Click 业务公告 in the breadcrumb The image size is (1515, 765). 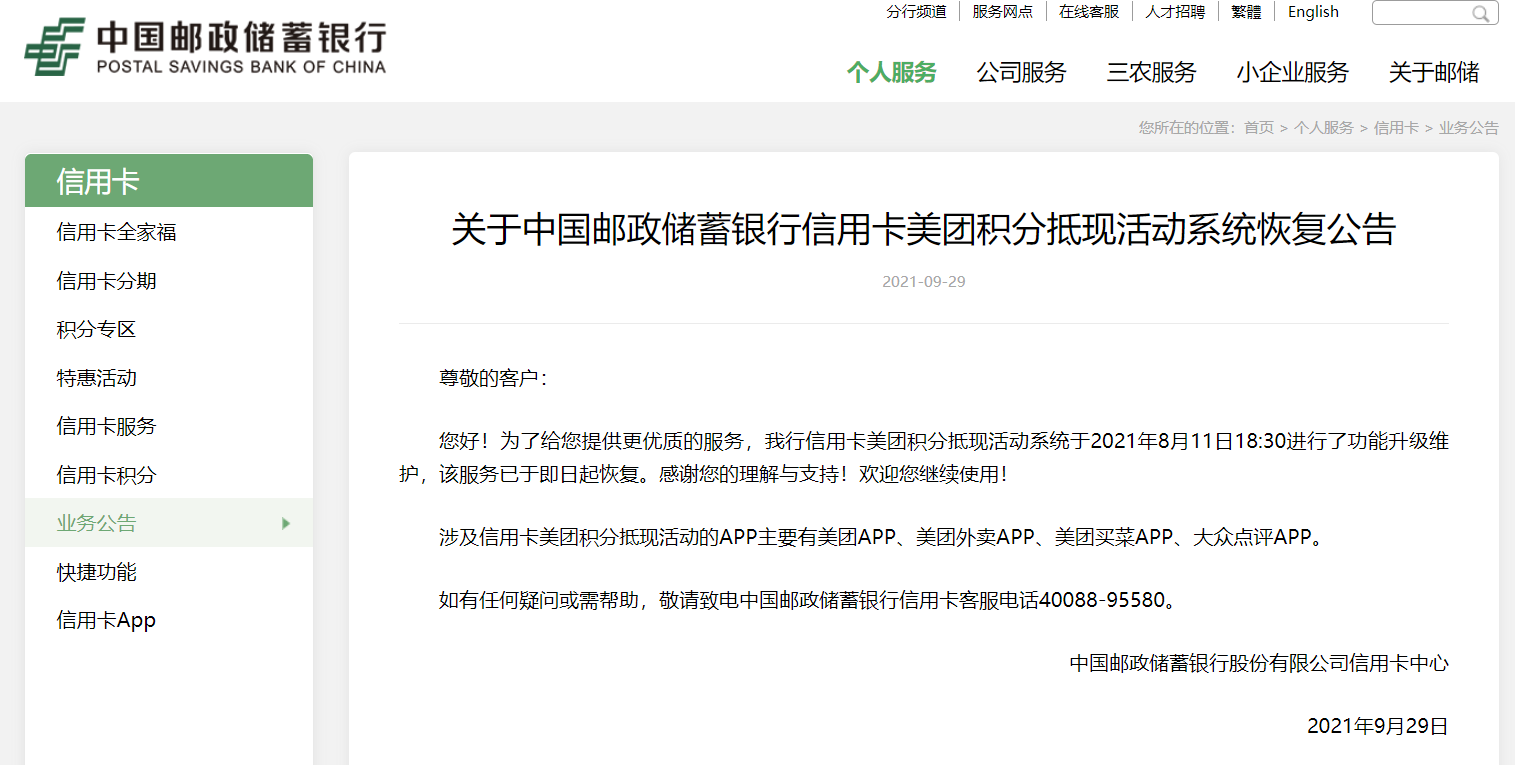pos(1469,128)
